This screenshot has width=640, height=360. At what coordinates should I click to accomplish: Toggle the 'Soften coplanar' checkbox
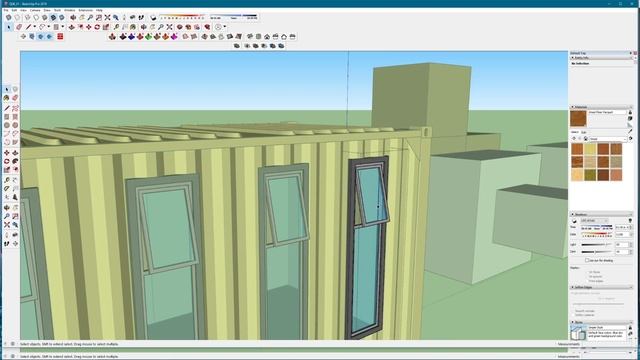tap(573, 315)
